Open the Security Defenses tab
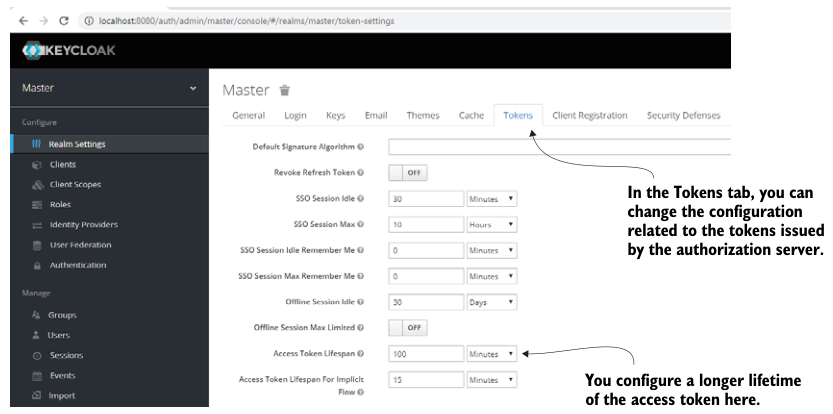Viewport: 833px width, 414px height. [683, 115]
